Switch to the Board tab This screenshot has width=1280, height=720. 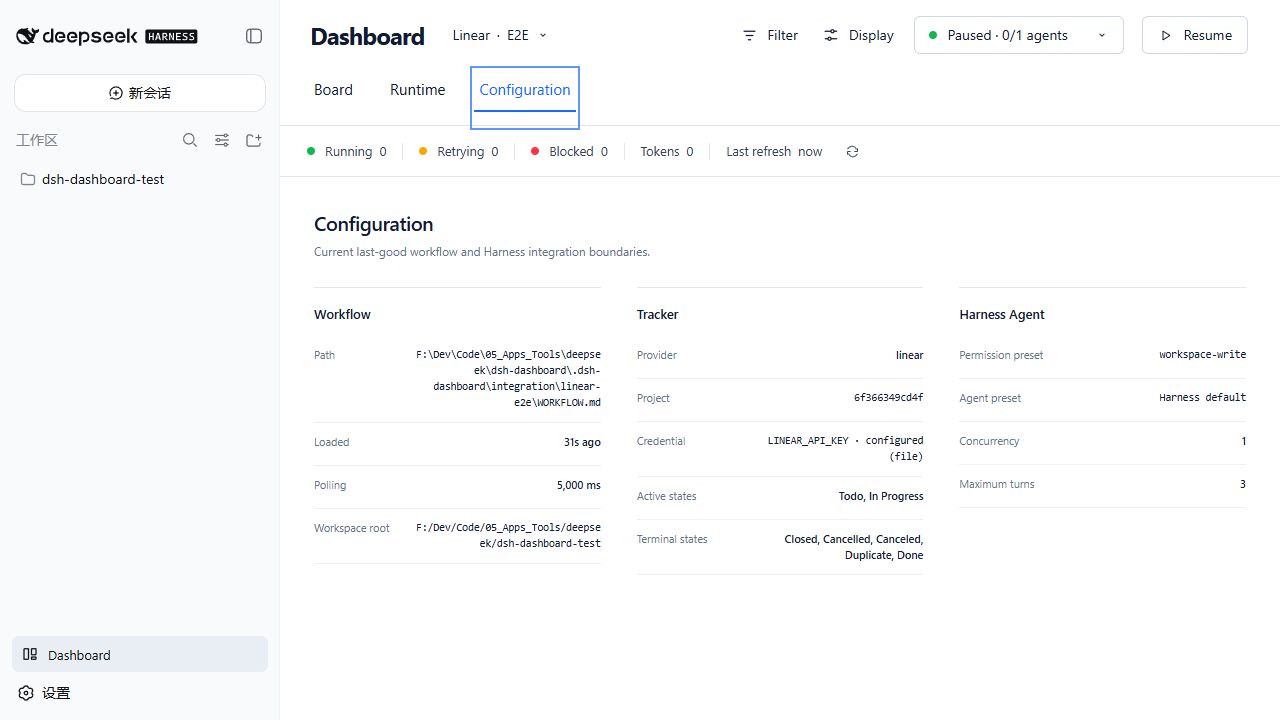pyautogui.click(x=333, y=90)
